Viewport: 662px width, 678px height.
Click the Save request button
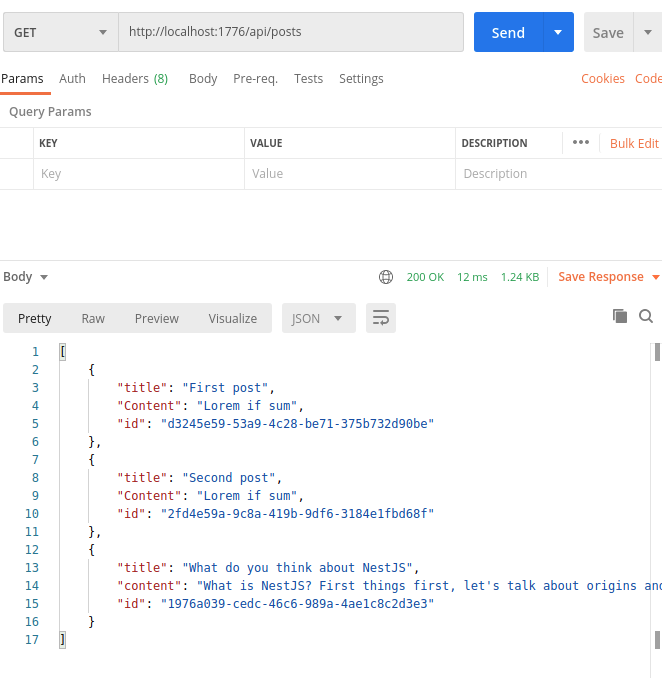point(608,32)
